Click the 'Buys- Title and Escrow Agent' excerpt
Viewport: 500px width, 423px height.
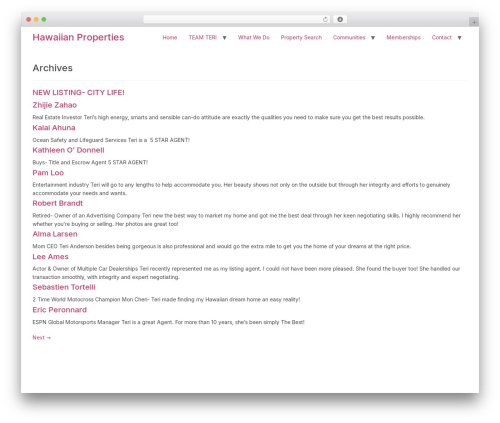(x=90, y=162)
